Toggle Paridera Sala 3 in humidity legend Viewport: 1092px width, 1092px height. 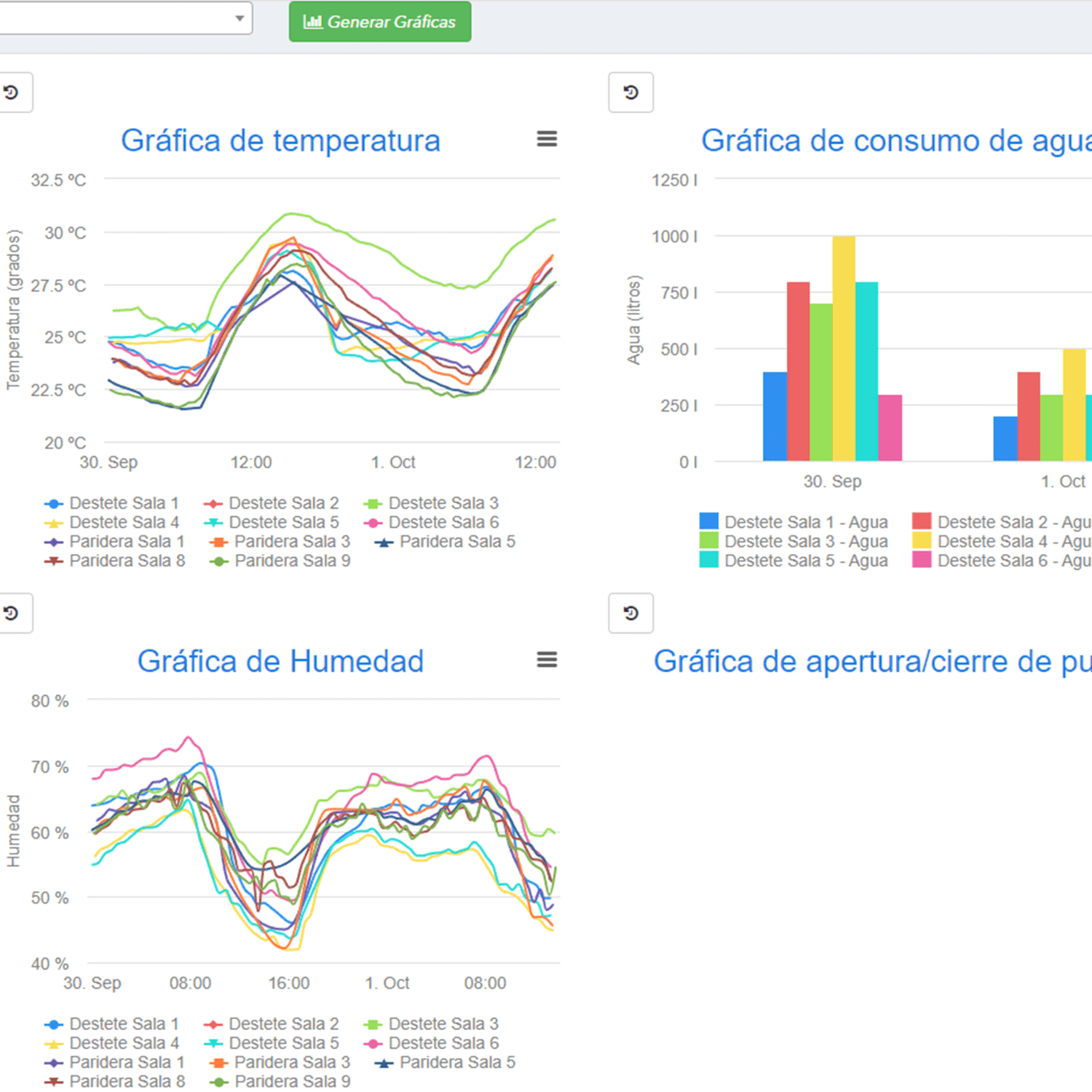[280, 1063]
